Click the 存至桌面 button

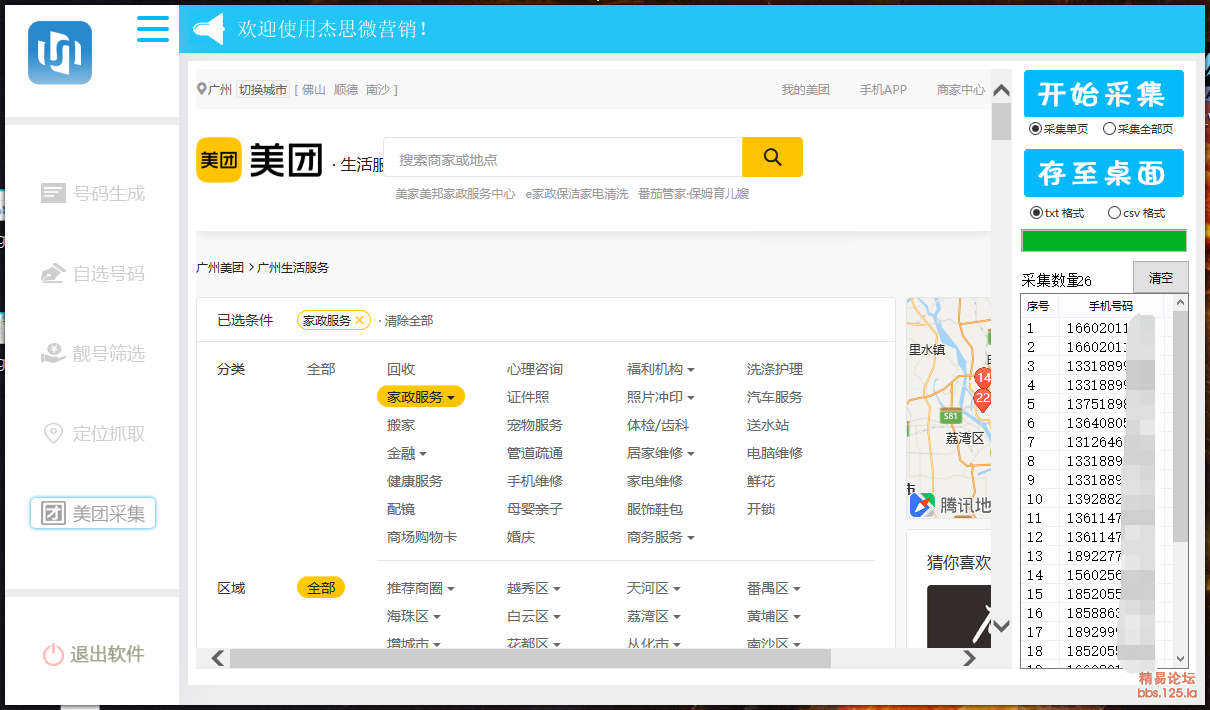[1104, 173]
